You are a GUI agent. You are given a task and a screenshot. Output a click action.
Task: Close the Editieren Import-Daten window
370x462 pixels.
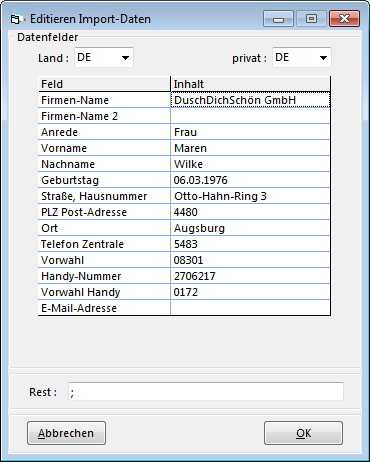click(x=344, y=18)
